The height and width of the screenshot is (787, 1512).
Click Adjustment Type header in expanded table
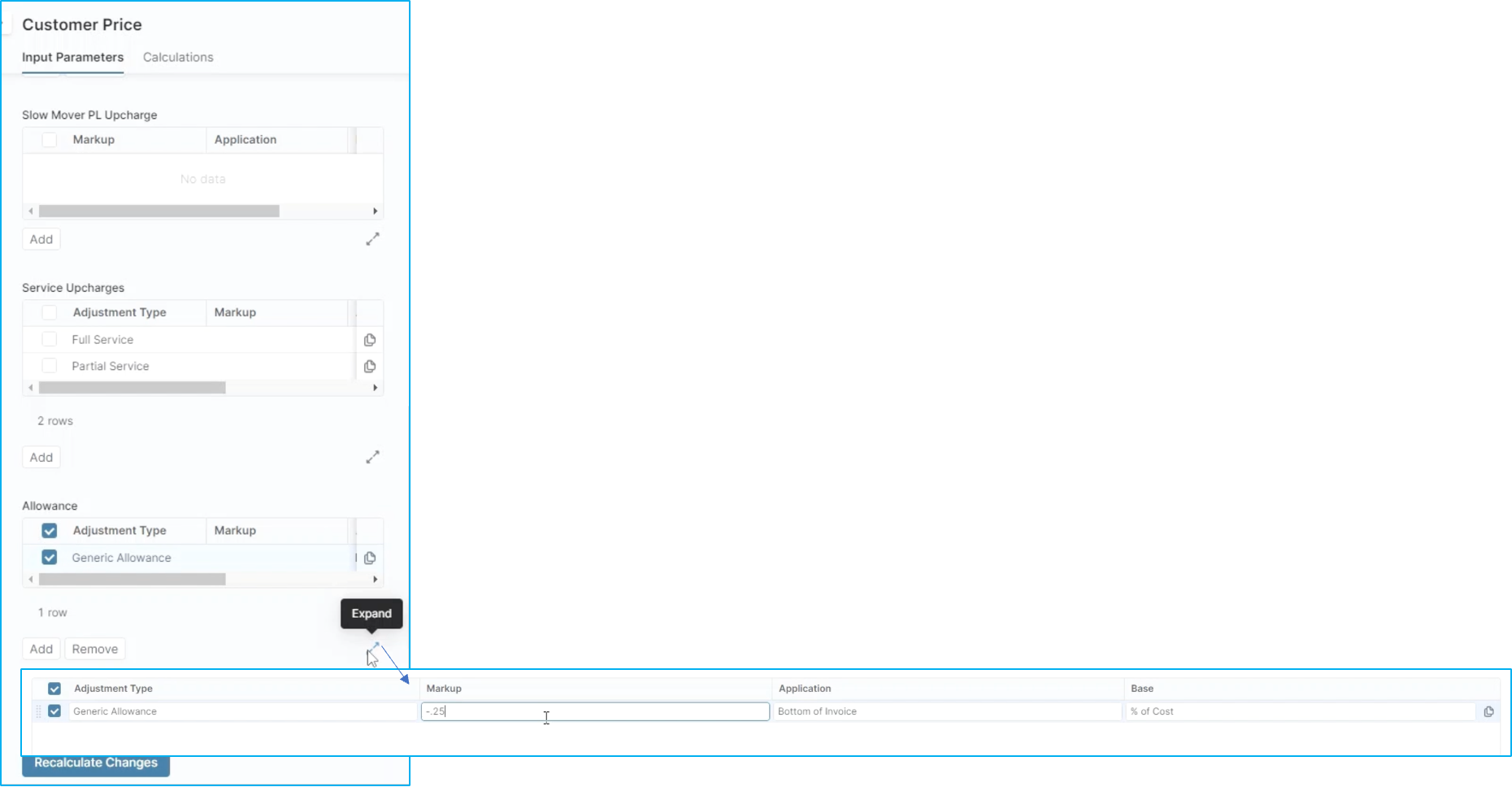pyautogui.click(x=113, y=689)
